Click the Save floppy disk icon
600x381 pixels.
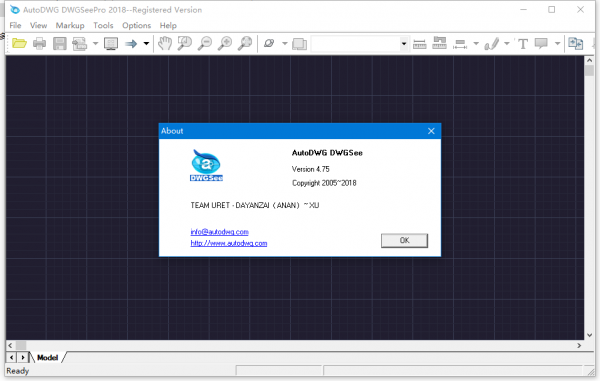click(59, 44)
